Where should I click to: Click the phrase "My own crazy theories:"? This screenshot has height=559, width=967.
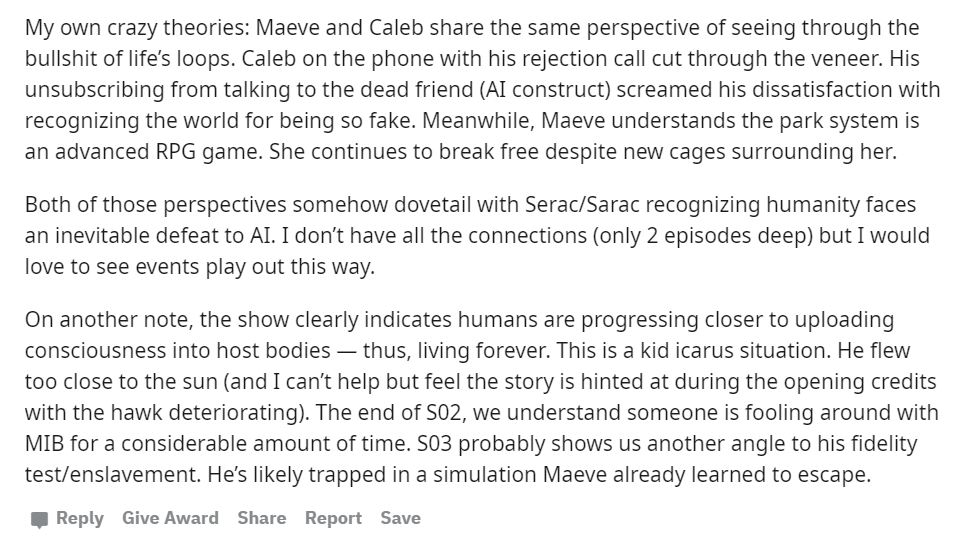tap(137, 28)
